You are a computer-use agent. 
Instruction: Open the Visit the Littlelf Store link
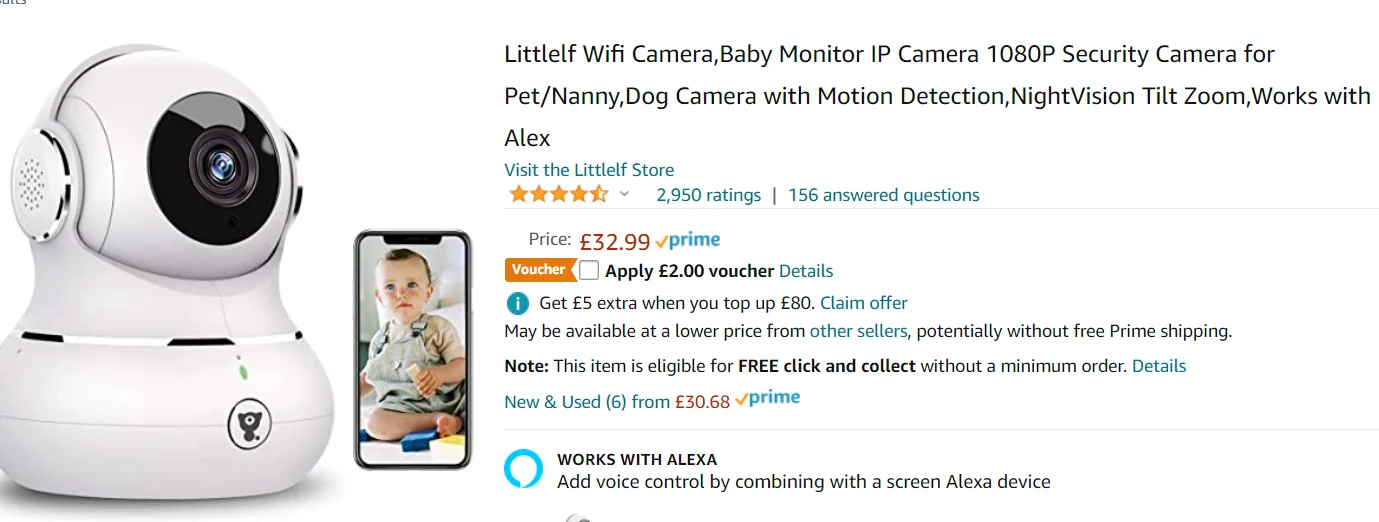click(x=589, y=169)
